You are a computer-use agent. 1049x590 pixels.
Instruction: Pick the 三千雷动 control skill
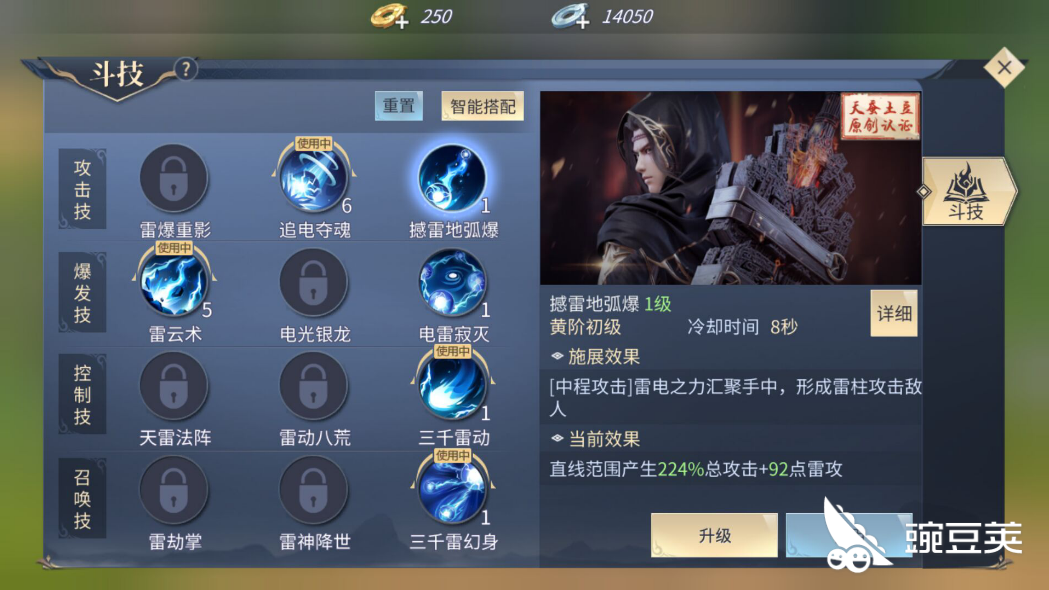(x=452, y=387)
